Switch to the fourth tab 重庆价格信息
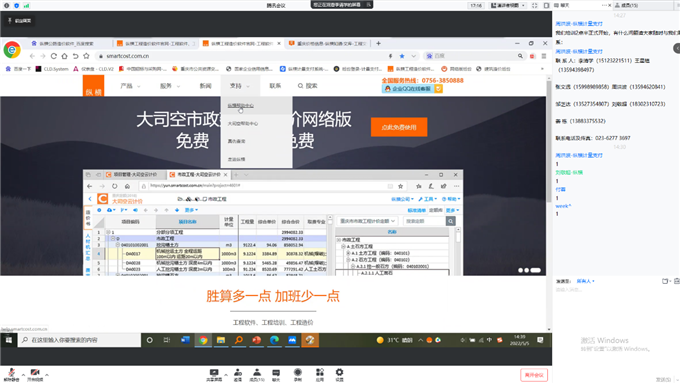 (328, 43)
